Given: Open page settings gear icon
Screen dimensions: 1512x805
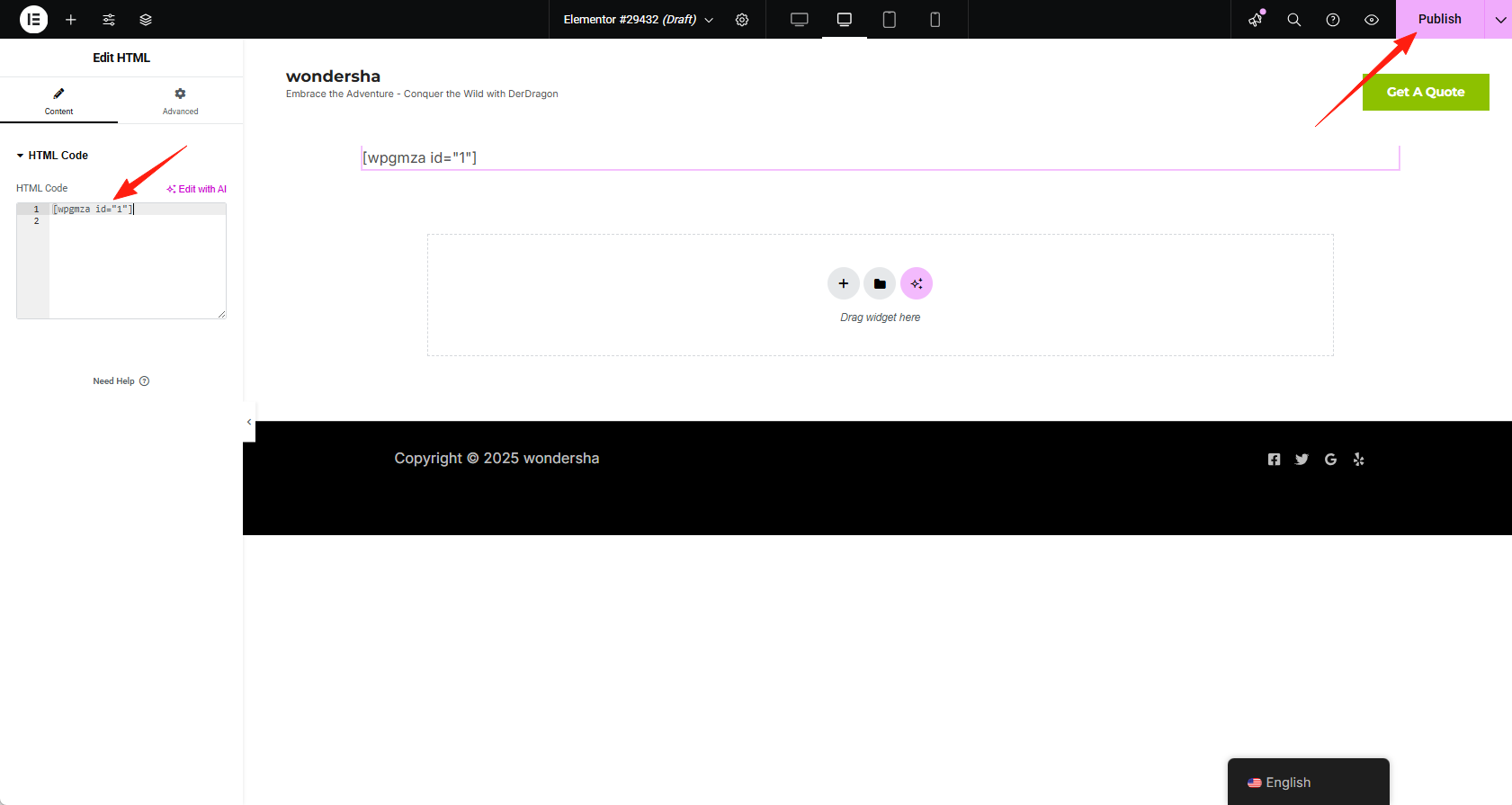Looking at the screenshot, I should tap(742, 20).
